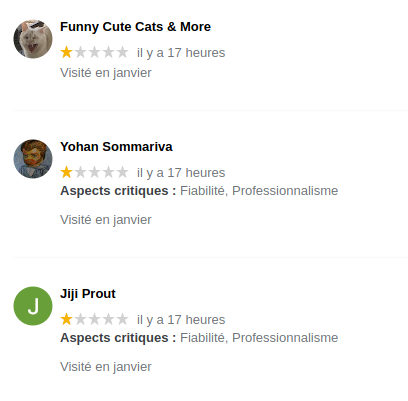Open Funny Cute Cats & More profile name

(x=135, y=27)
